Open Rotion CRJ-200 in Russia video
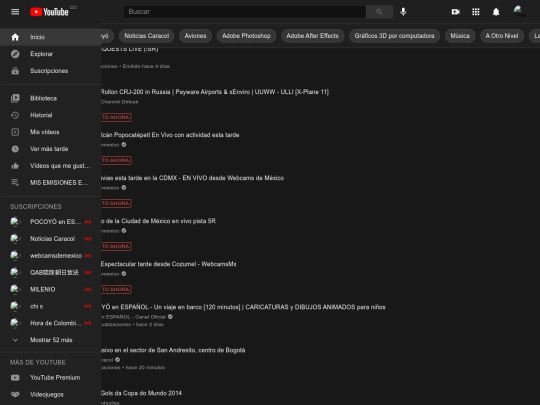Screen dimensions: 540x405 click(215, 92)
